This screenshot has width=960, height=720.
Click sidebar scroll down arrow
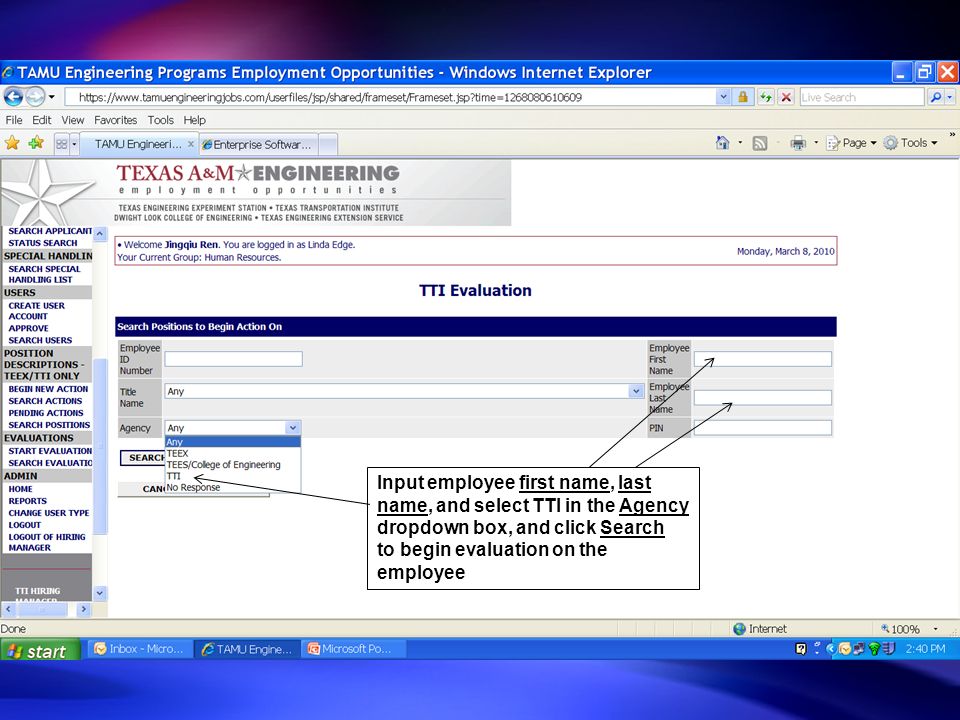pos(100,593)
